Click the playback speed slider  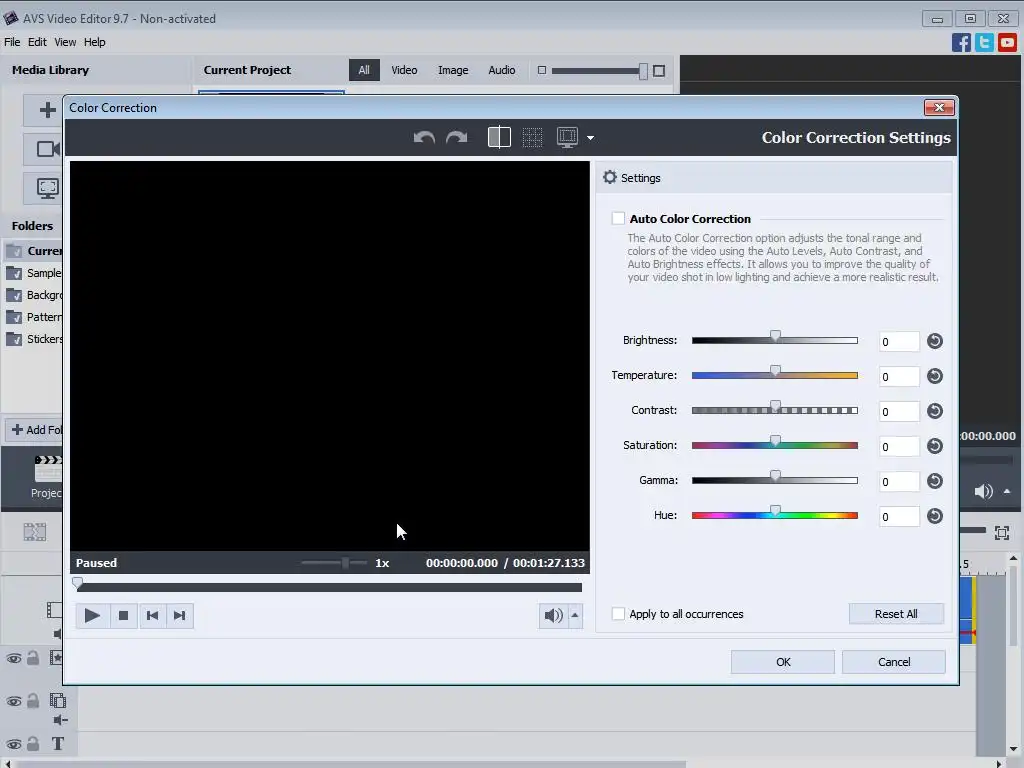[334, 563]
